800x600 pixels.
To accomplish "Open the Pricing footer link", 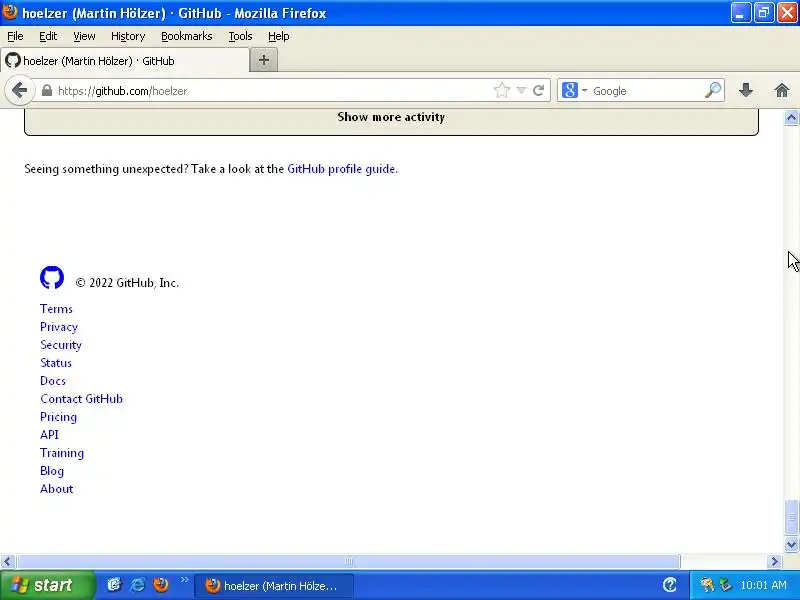I will pos(58,417).
